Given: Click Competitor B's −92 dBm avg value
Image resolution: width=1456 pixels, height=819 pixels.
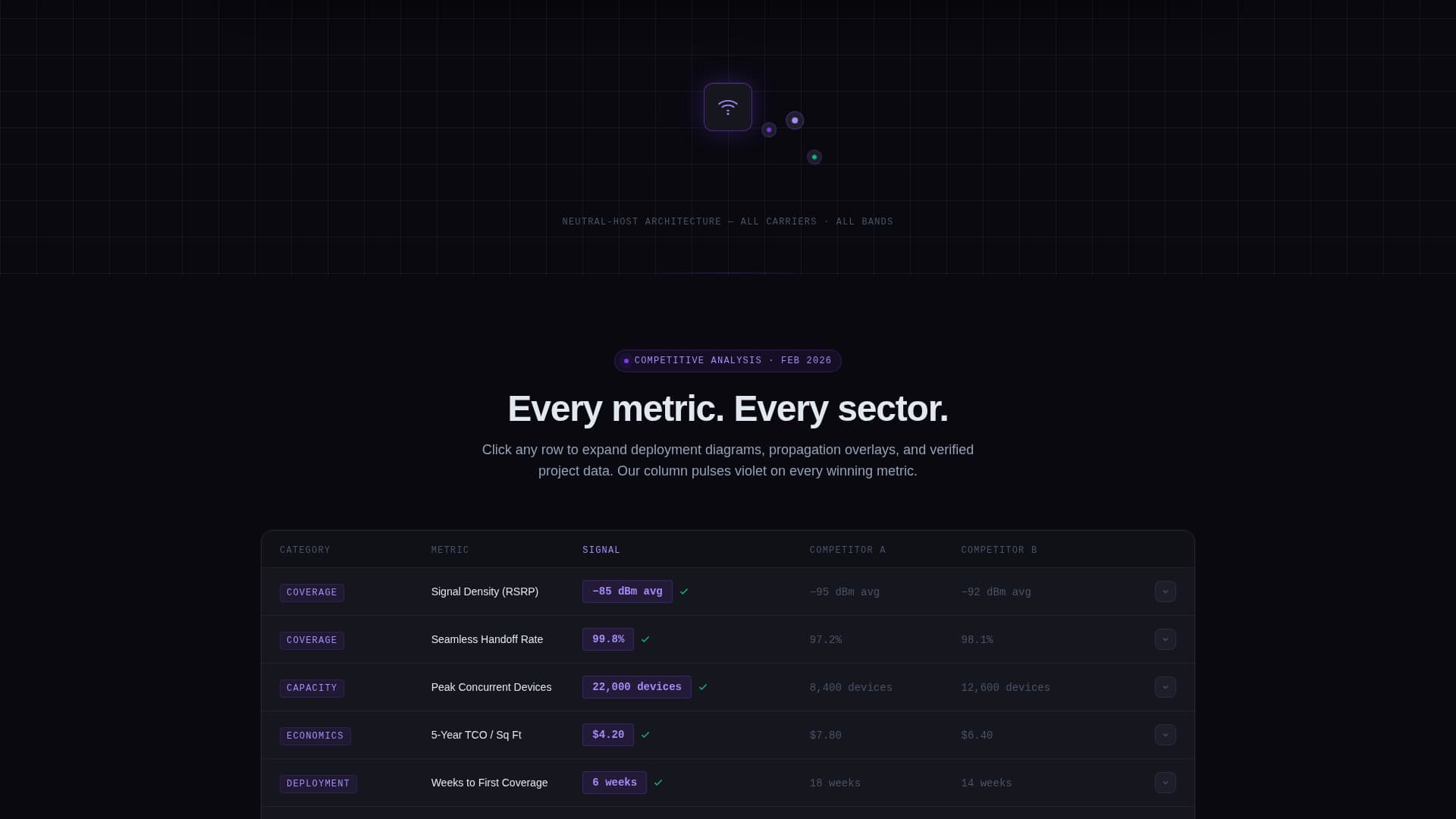Looking at the screenshot, I should click(x=996, y=592).
